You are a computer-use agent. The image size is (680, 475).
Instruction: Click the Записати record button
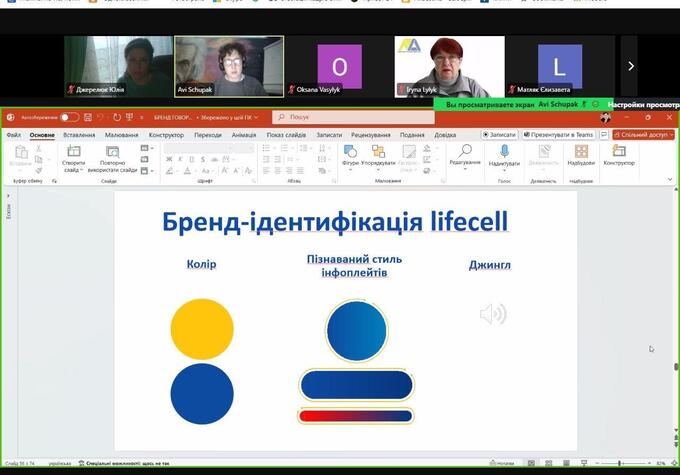pos(499,134)
